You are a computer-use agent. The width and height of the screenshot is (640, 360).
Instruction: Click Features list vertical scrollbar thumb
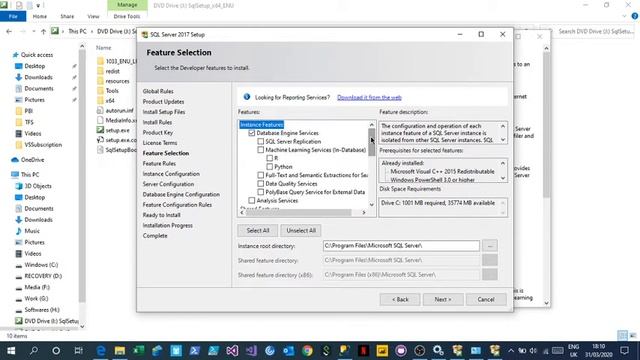click(x=371, y=142)
